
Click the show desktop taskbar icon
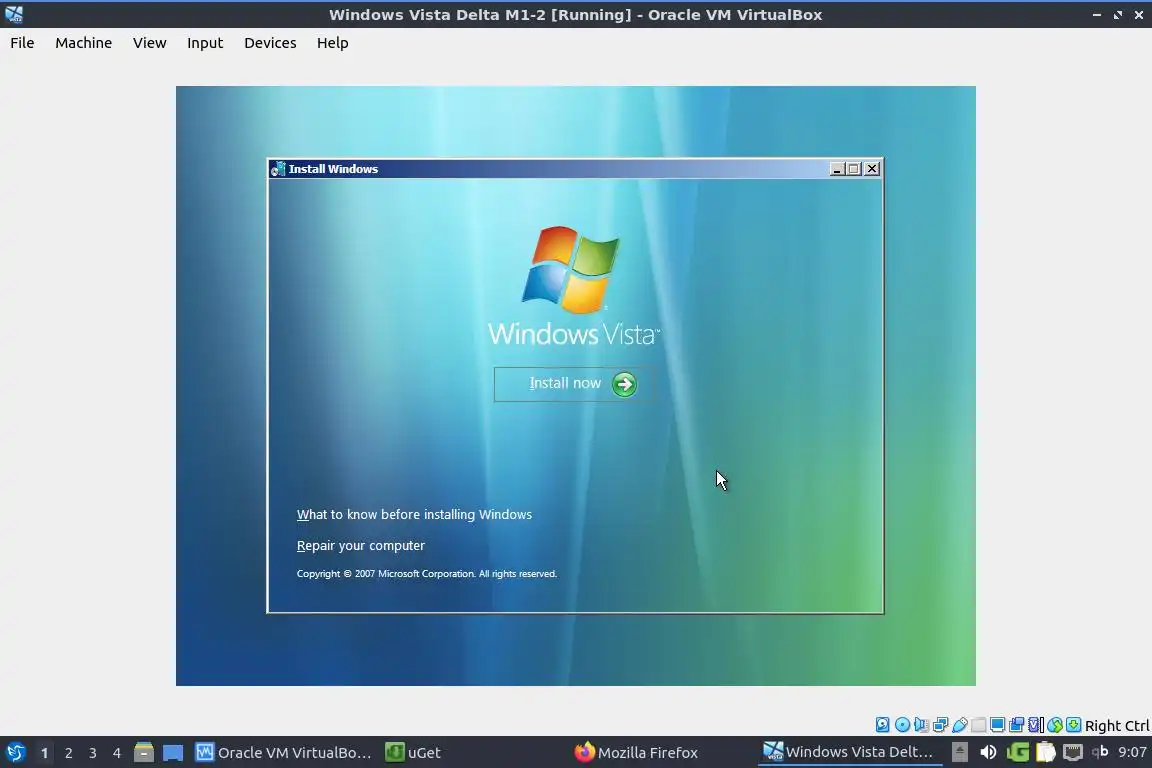point(173,753)
